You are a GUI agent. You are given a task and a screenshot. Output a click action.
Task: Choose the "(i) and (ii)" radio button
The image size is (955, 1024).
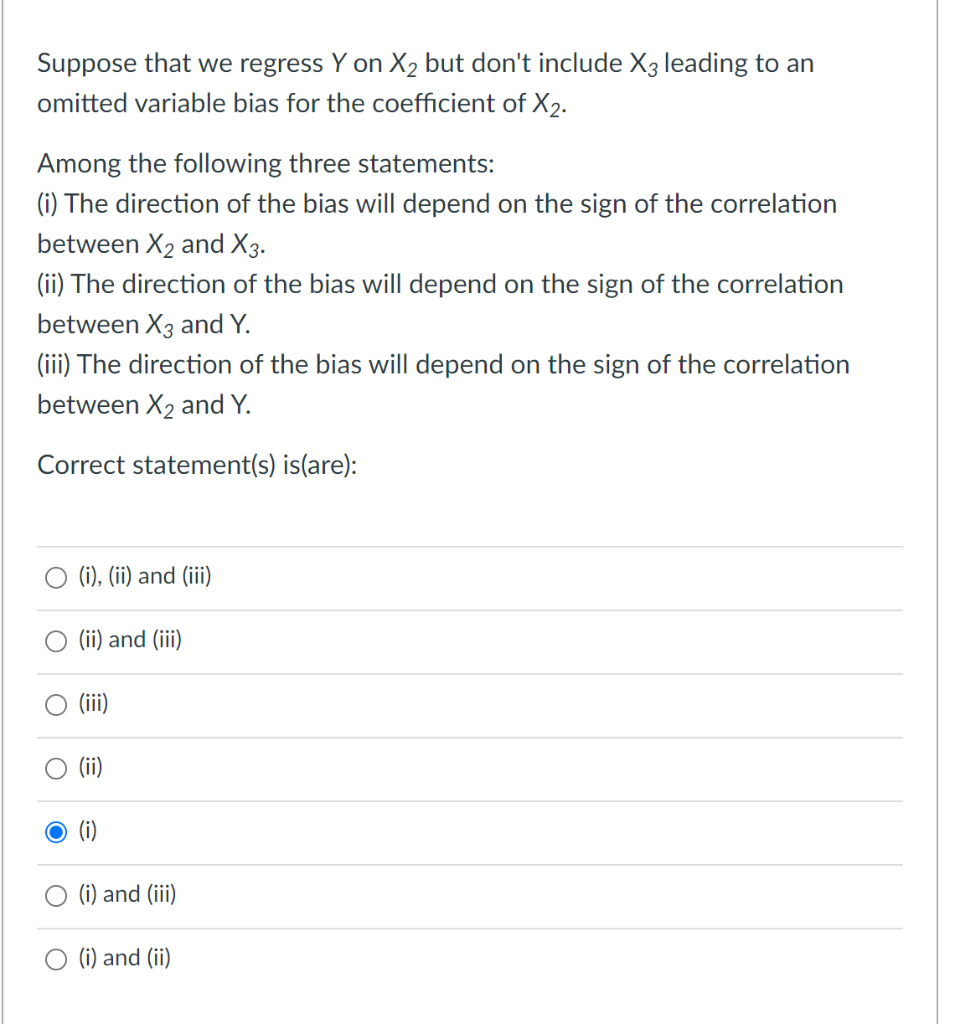point(56,959)
